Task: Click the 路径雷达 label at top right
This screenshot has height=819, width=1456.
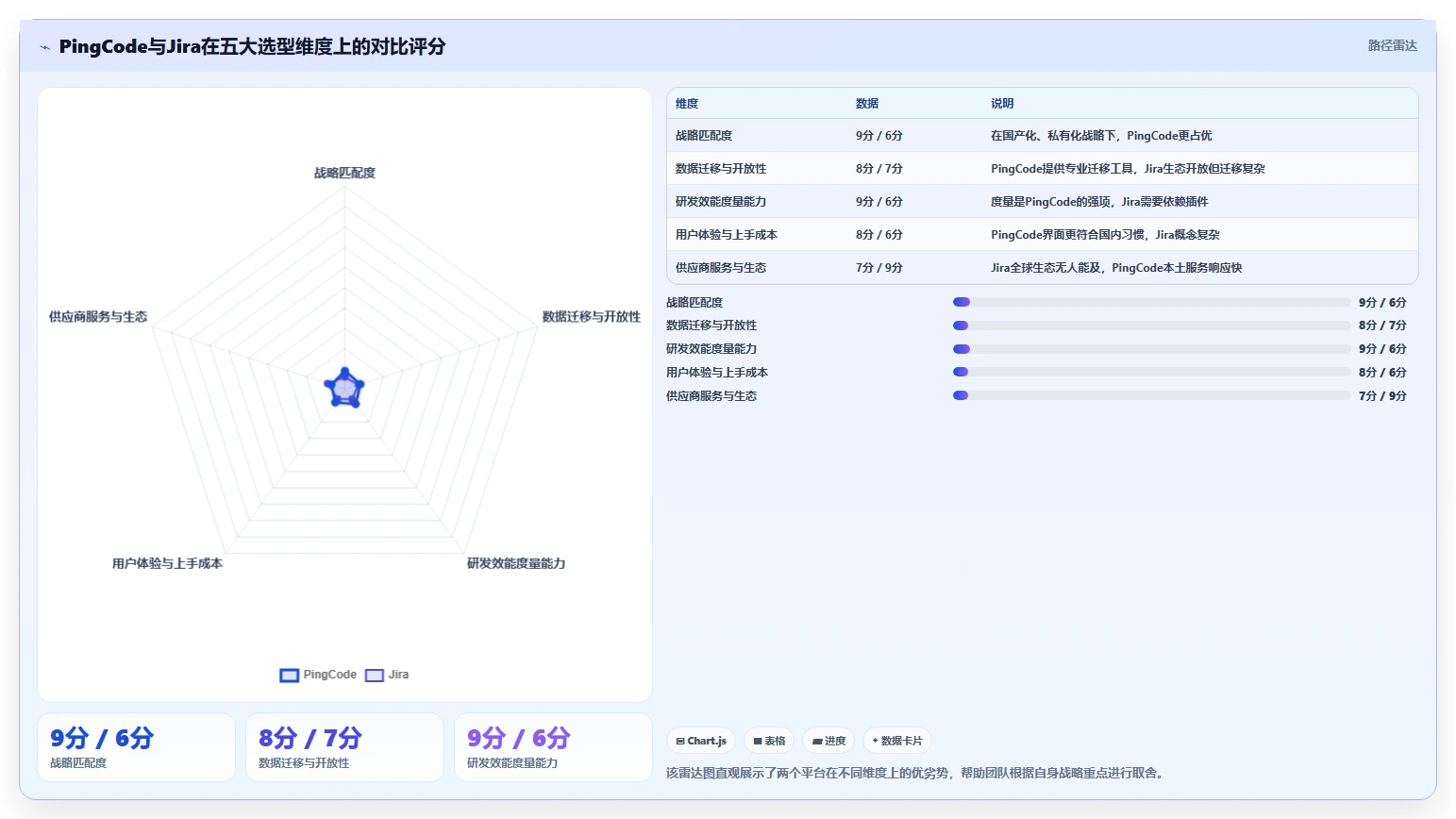Action: click(x=1392, y=45)
